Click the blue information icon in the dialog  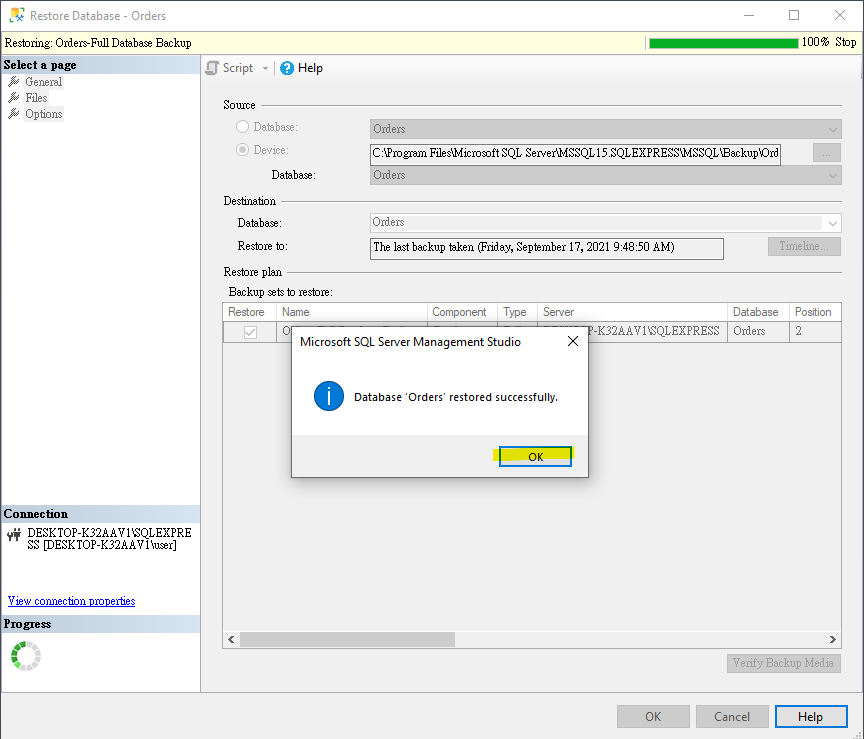click(330, 396)
